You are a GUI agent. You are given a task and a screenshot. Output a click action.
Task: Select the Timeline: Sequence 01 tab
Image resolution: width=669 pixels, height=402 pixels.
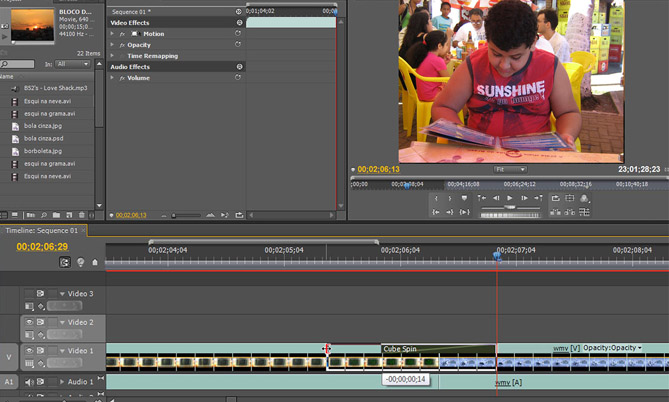click(42, 230)
